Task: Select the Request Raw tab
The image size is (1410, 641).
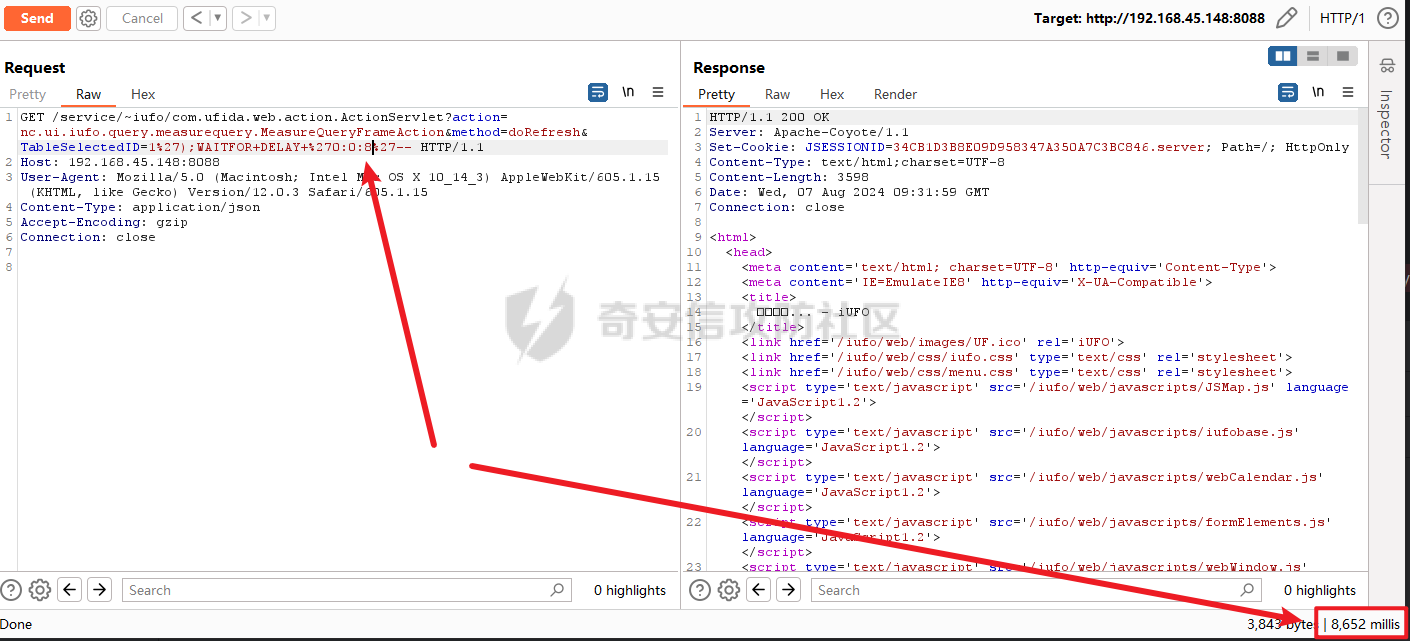Action: pos(89,94)
